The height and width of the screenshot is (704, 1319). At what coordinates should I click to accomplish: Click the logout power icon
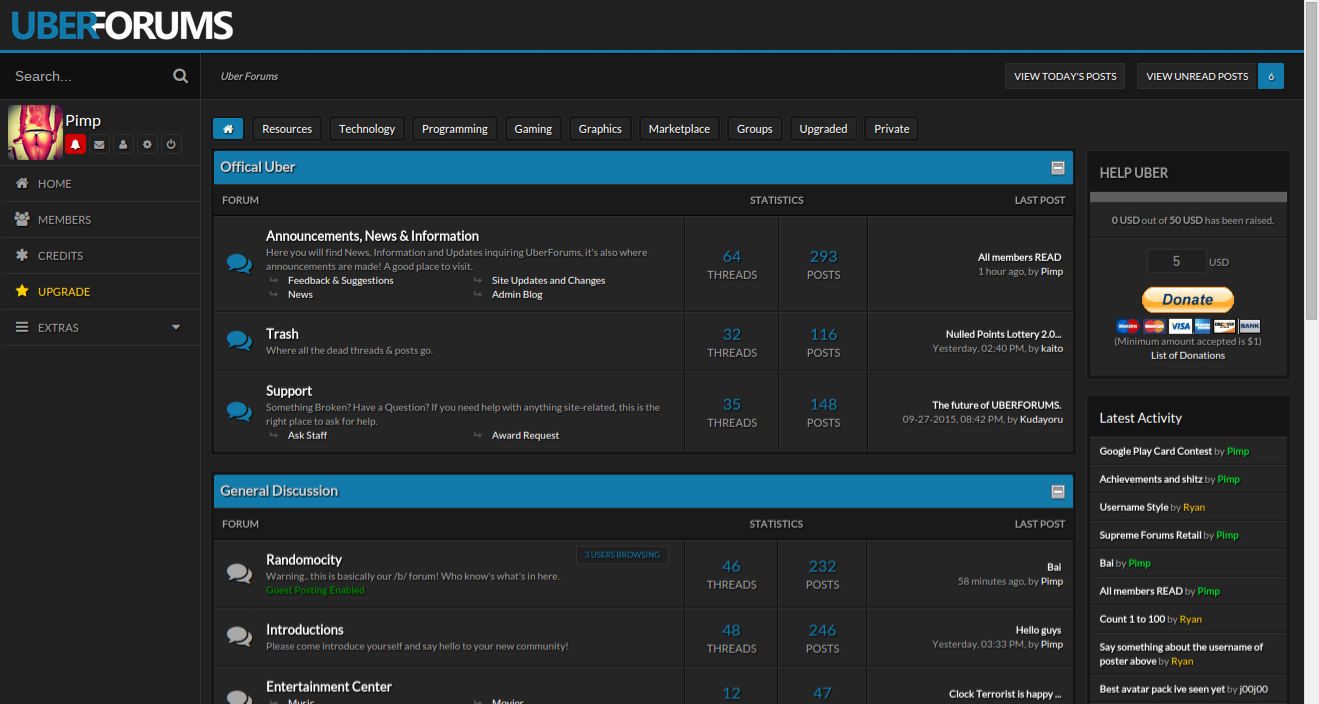pos(171,144)
